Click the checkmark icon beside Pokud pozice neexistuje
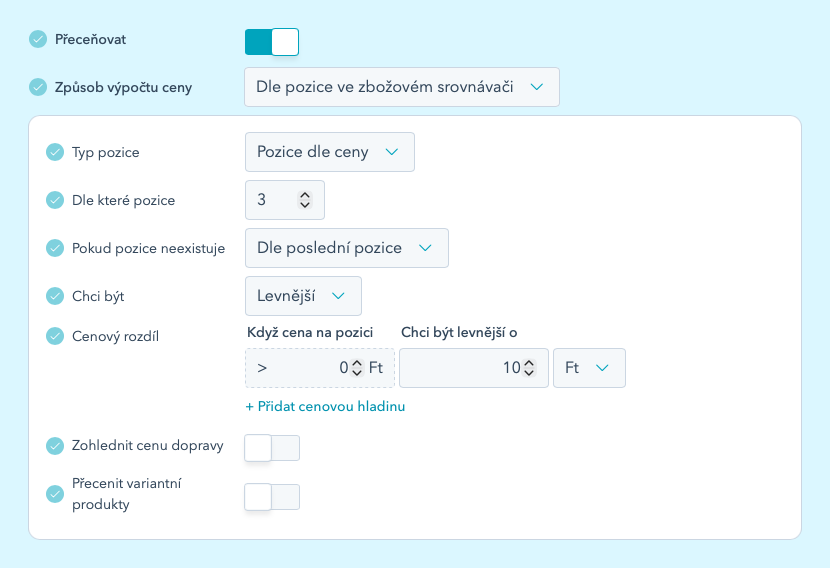The width and height of the screenshot is (830, 568). [55, 248]
